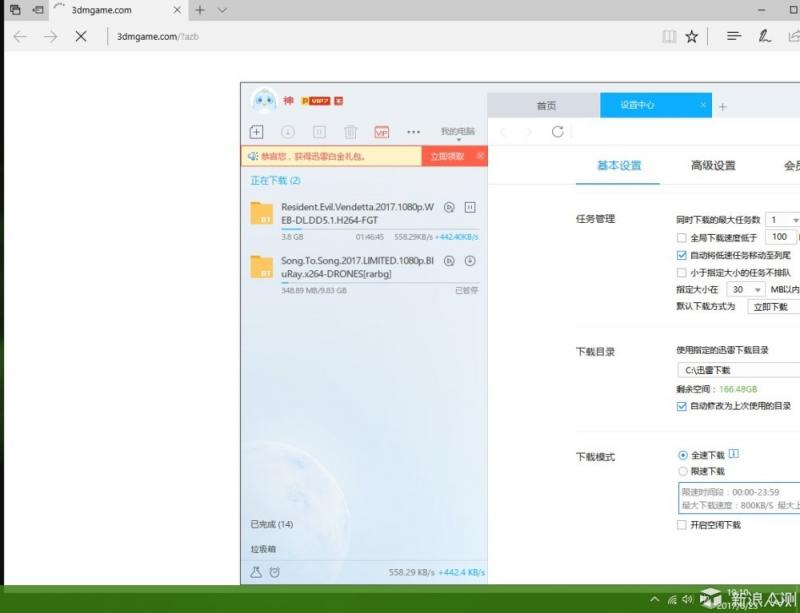Click the VIP7 badge beside username
The width and height of the screenshot is (800, 613).
[316, 101]
